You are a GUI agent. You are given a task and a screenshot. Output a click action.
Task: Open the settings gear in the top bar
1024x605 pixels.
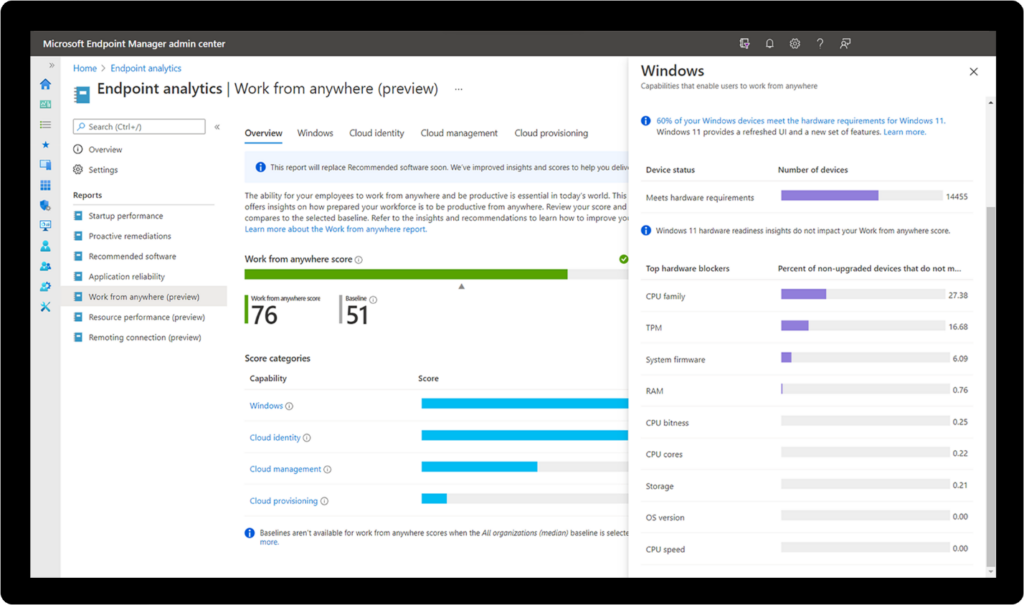point(795,43)
